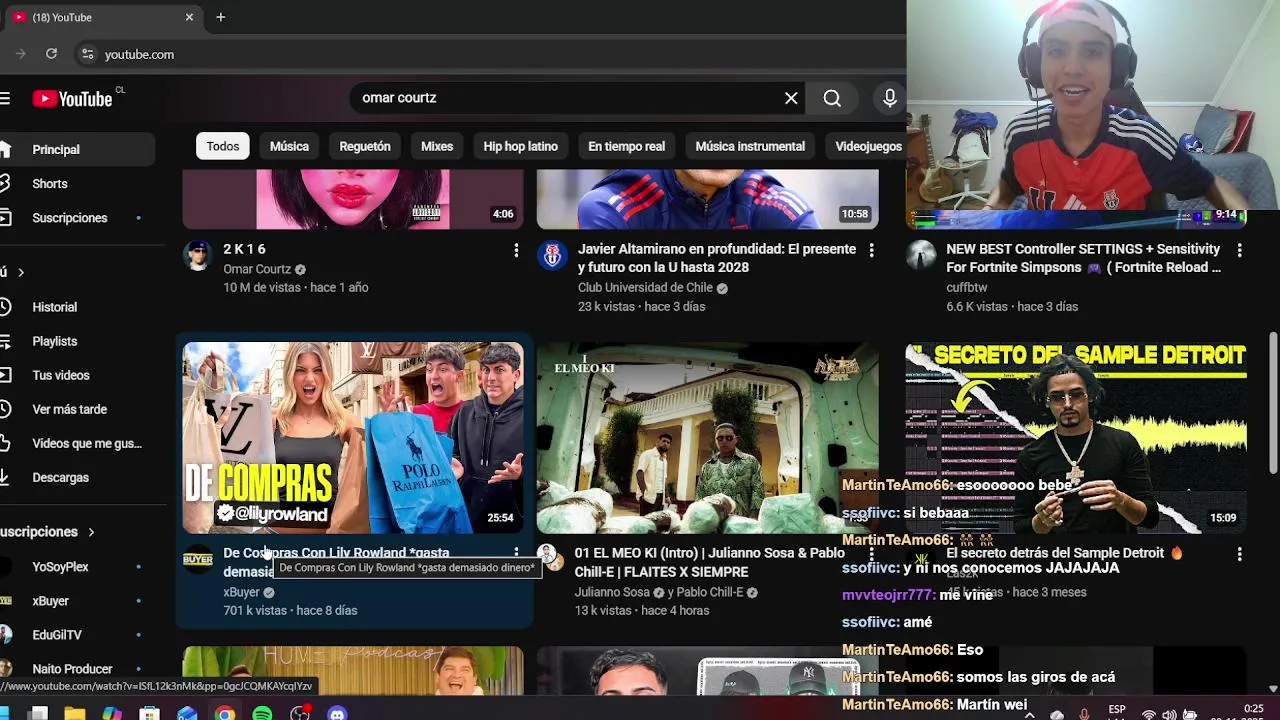The width and height of the screenshot is (1280, 720).
Task: Open Shorts in the sidebar
Action: coord(77,184)
